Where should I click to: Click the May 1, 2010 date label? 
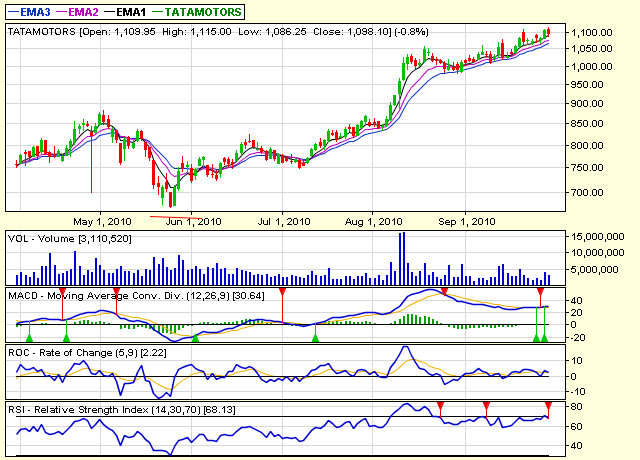(x=102, y=222)
